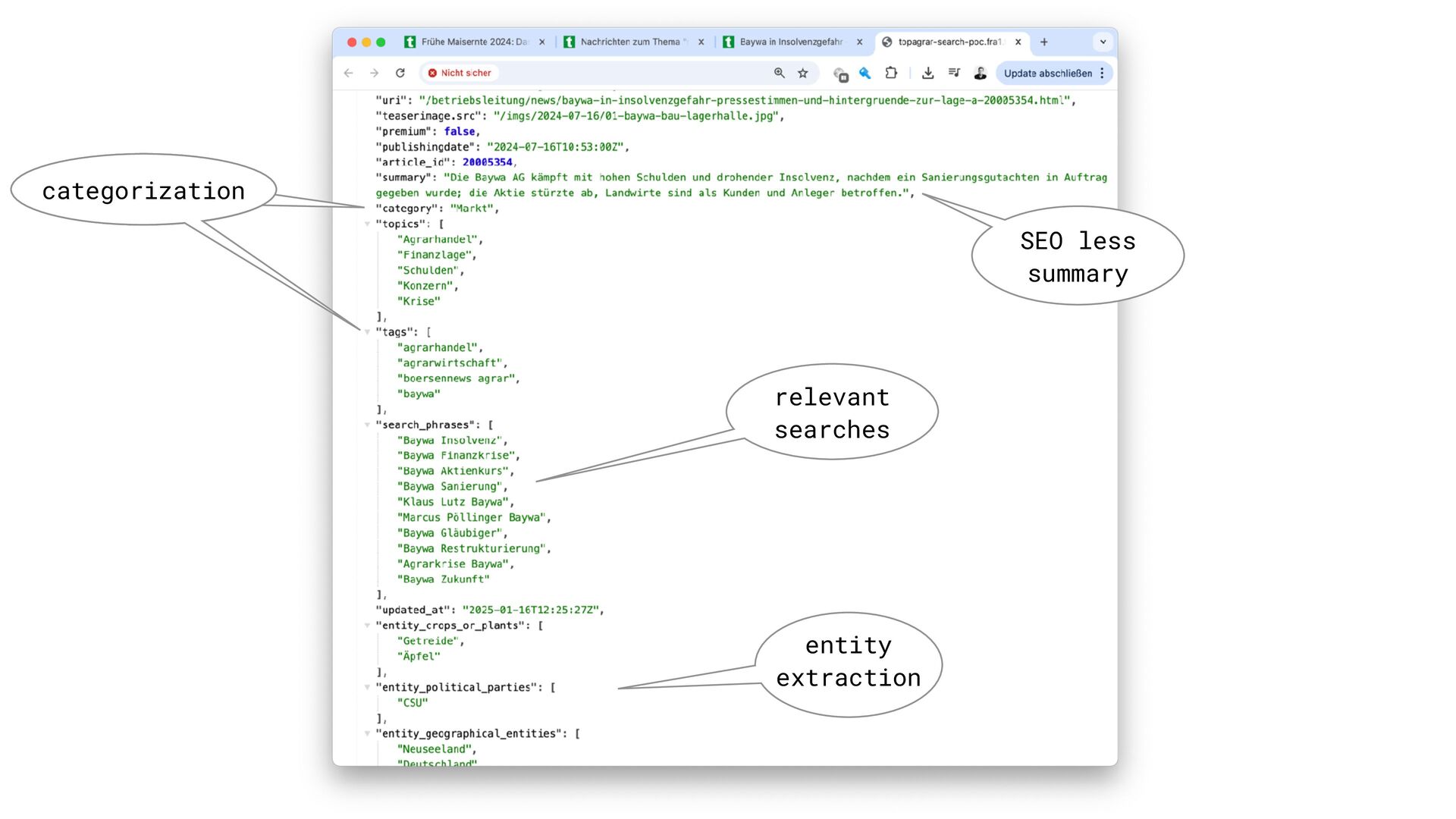Click the political party "CSU"
This screenshot has width=1456, height=819.
tap(413, 703)
